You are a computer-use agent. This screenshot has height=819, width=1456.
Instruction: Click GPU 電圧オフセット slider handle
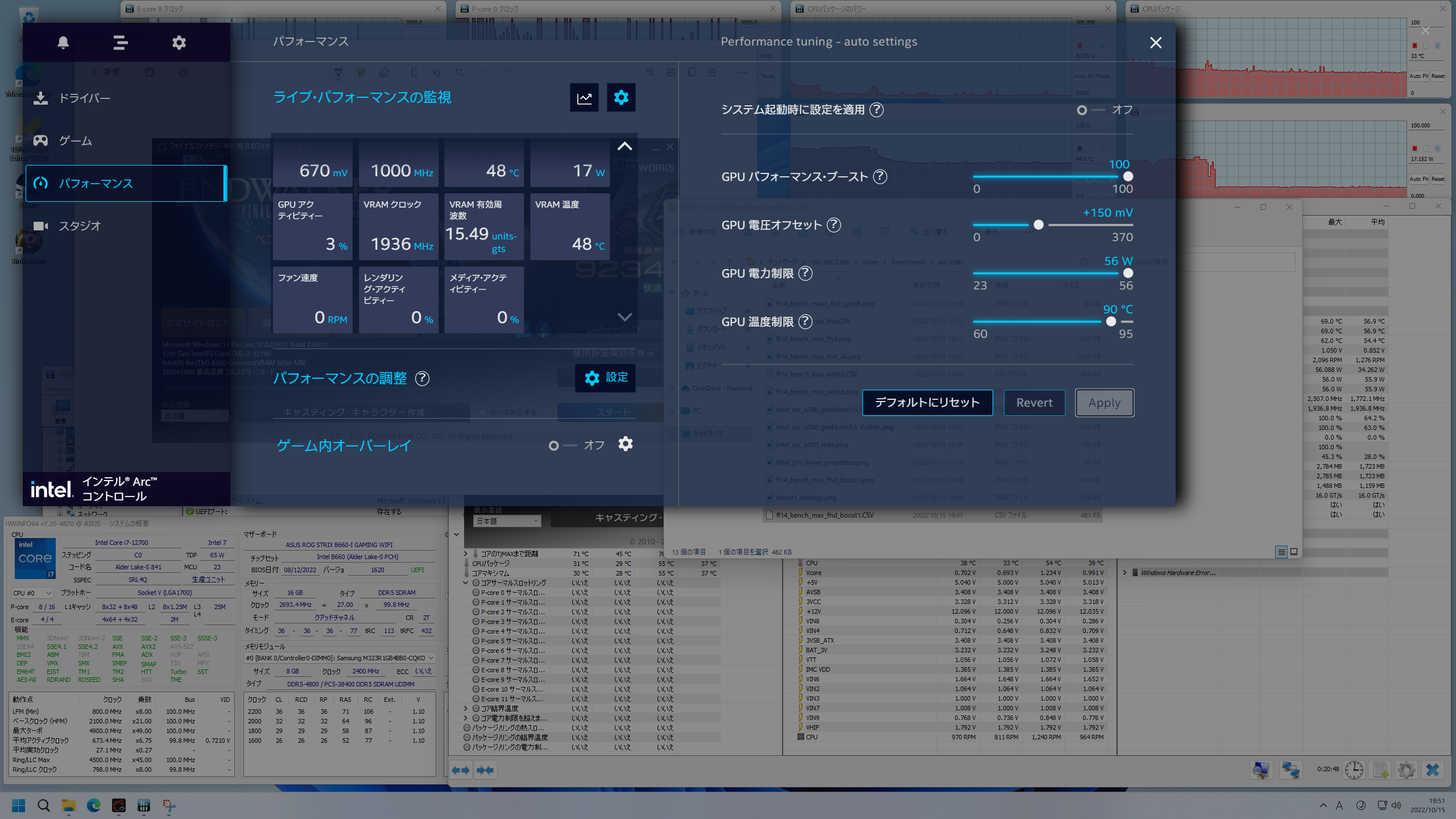click(x=1039, y=225)
